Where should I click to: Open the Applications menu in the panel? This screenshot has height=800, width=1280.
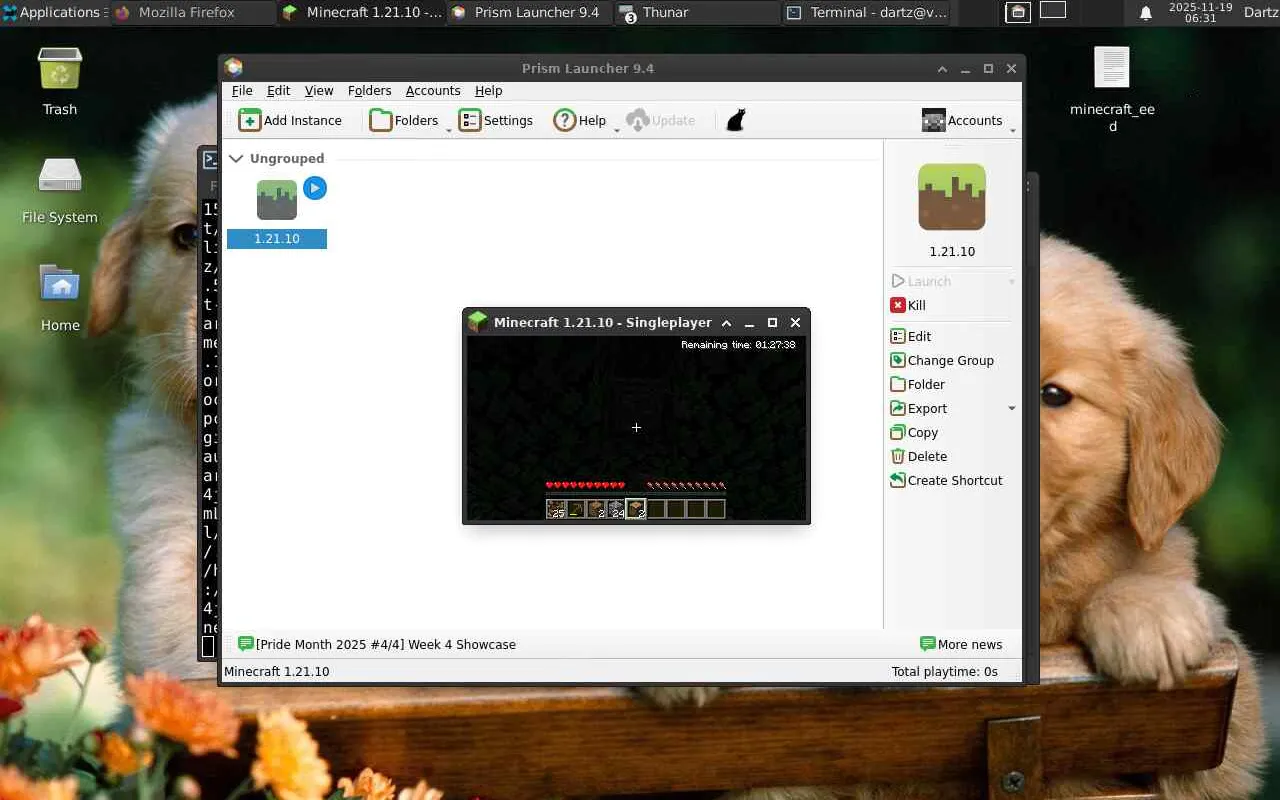point(55,12)
